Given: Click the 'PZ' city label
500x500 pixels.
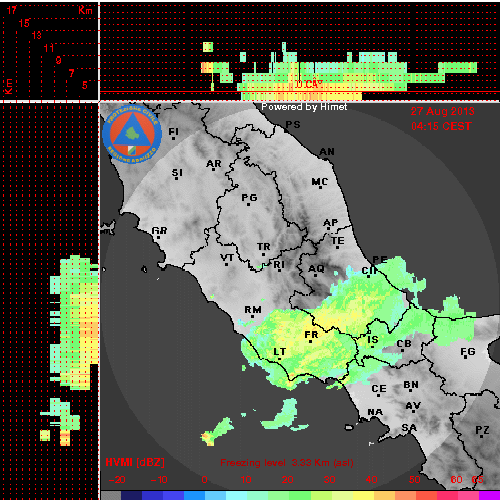Looking at the screenshot, I should pos(482,430).
